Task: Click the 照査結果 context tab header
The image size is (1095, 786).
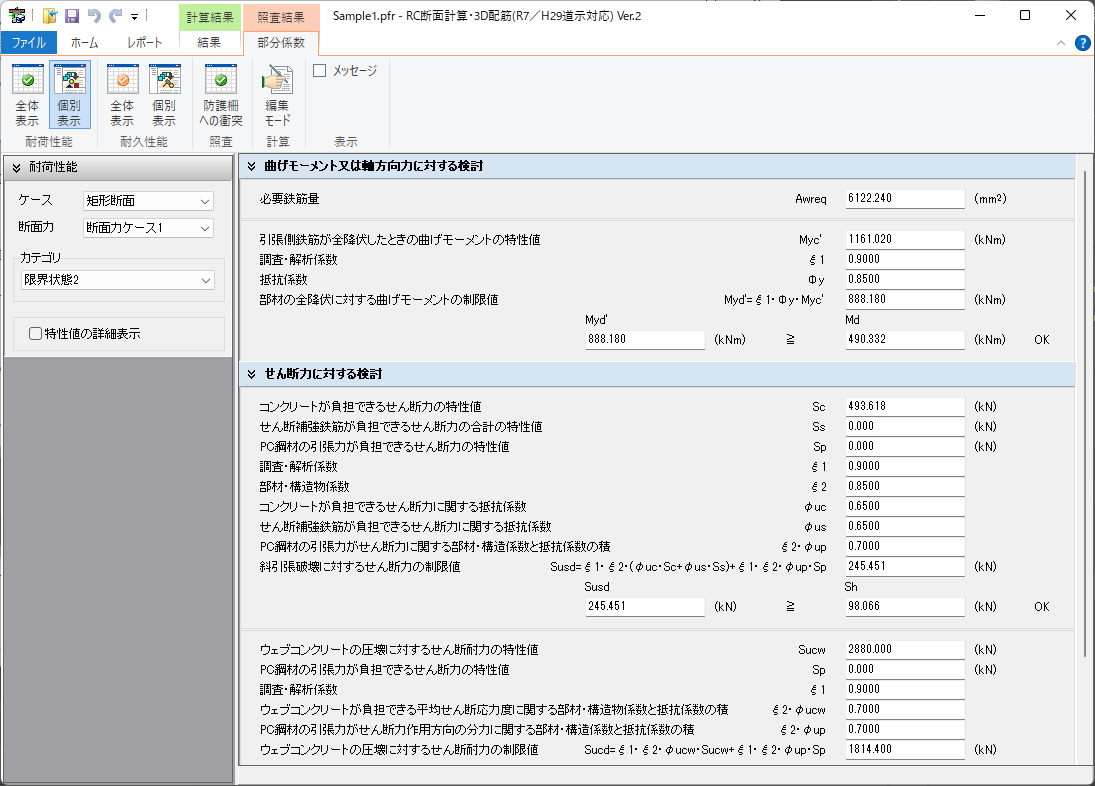Action: [281, 17]
